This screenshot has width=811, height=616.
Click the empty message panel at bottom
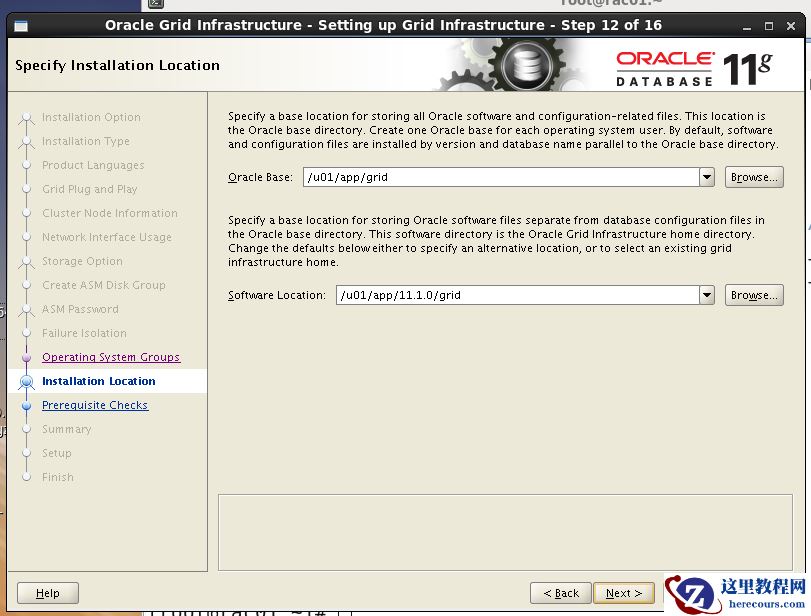(x=505, y=532)
